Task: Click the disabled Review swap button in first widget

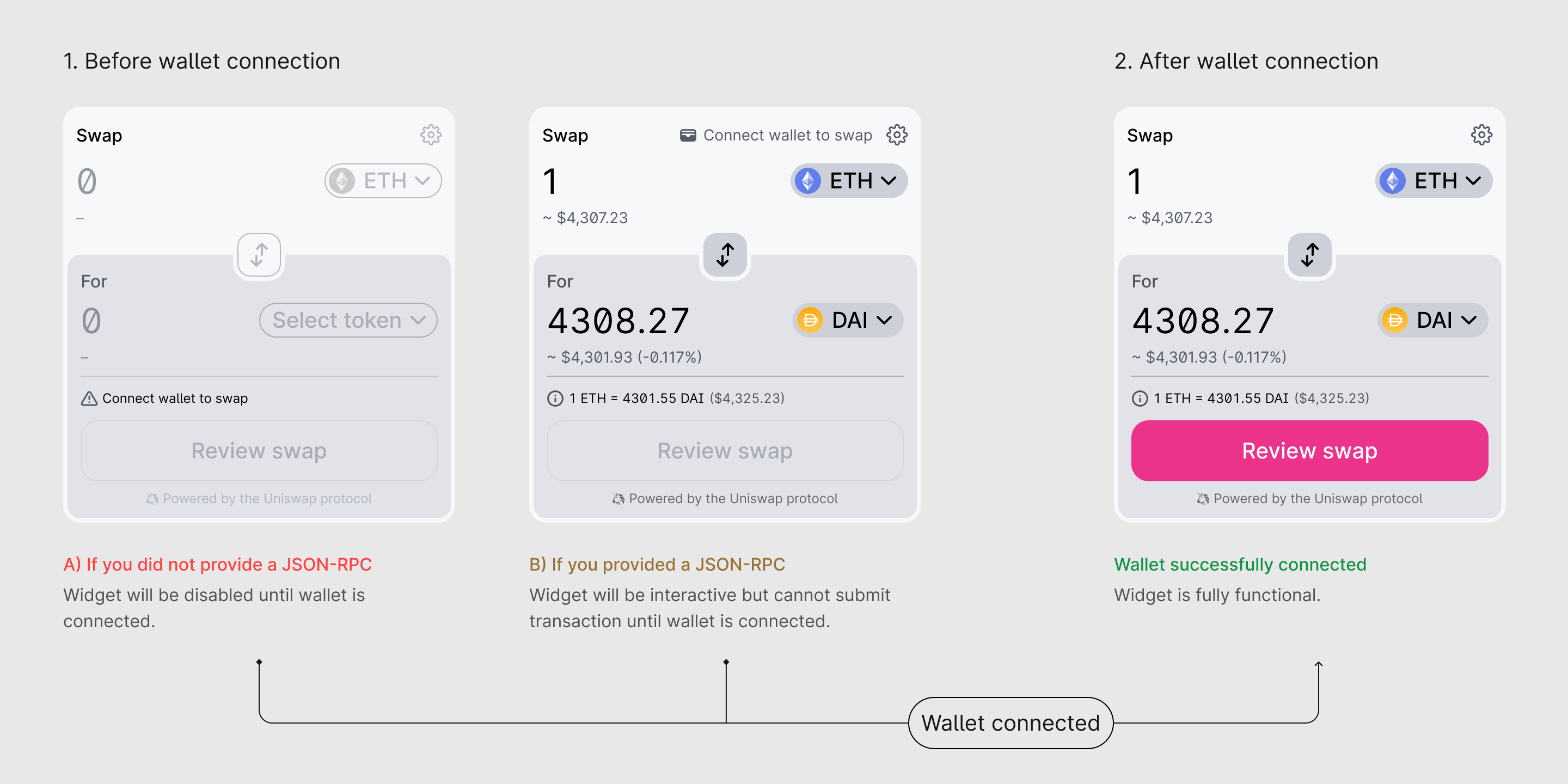Action: pyautogui.click(x=258, y=450)
